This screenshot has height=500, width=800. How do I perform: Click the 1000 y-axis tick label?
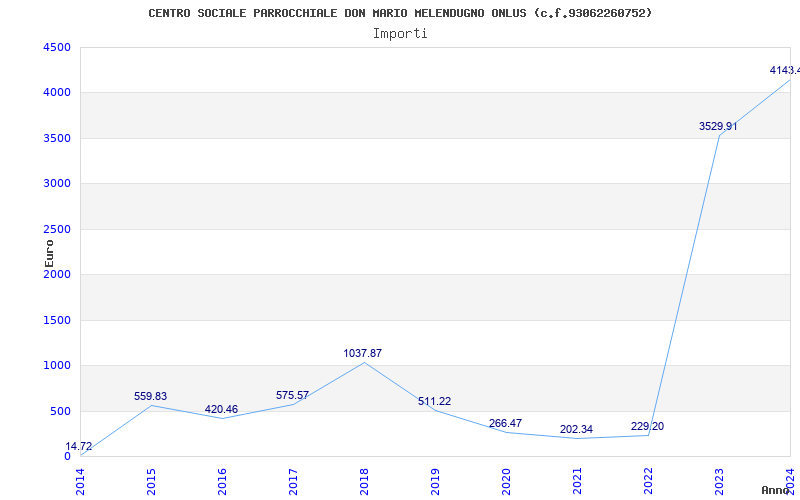pyautogui.click(x=57, y=366)
